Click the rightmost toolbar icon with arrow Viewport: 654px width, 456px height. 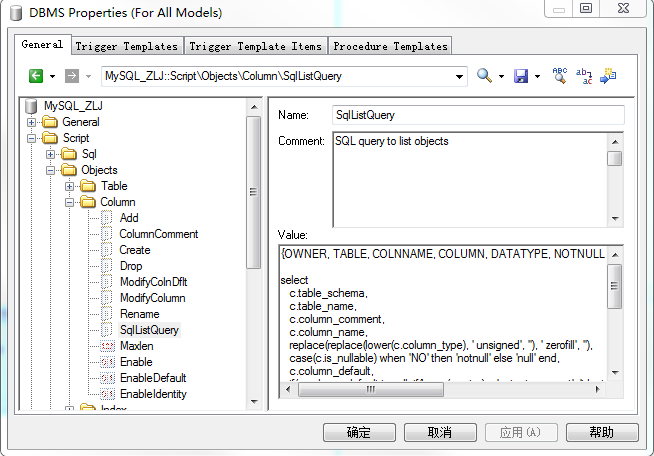[x=608, y=76]
